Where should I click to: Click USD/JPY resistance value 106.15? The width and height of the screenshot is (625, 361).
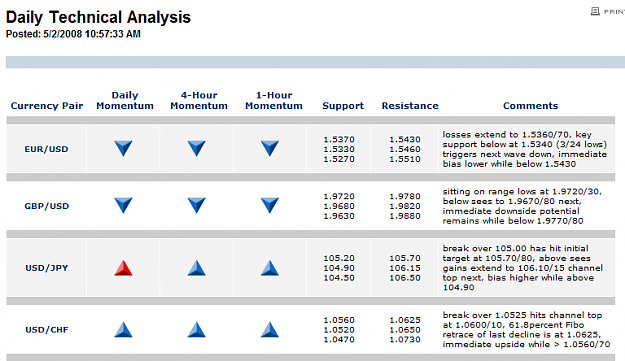click(405, 268)
